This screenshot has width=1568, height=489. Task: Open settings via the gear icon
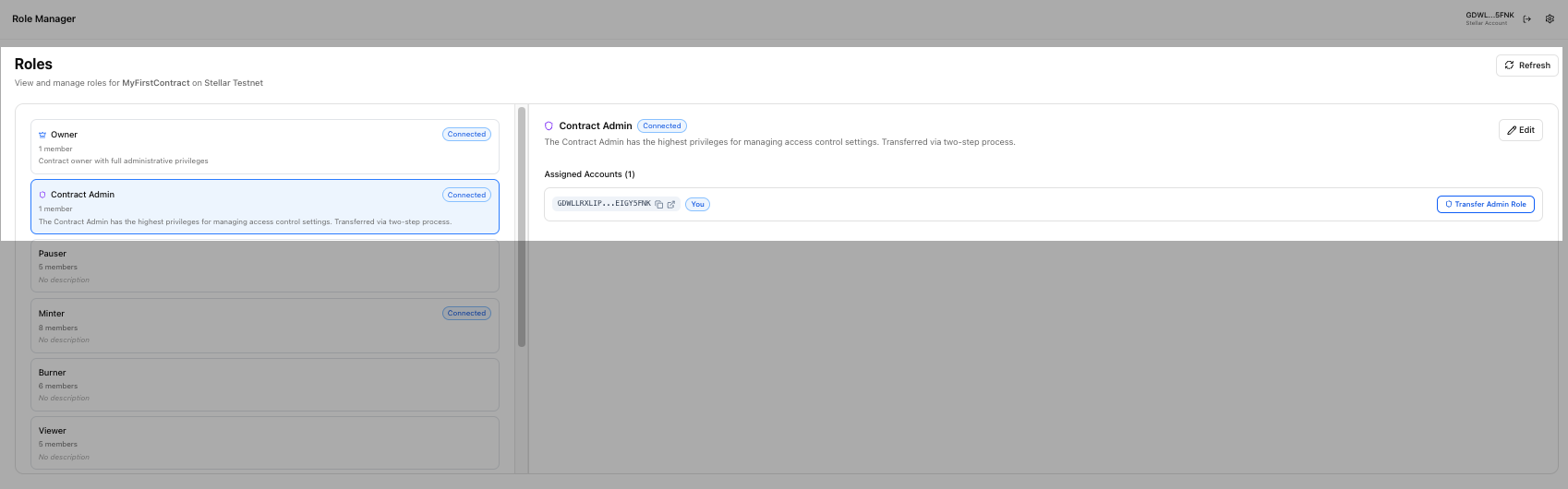pos(1550,18)
